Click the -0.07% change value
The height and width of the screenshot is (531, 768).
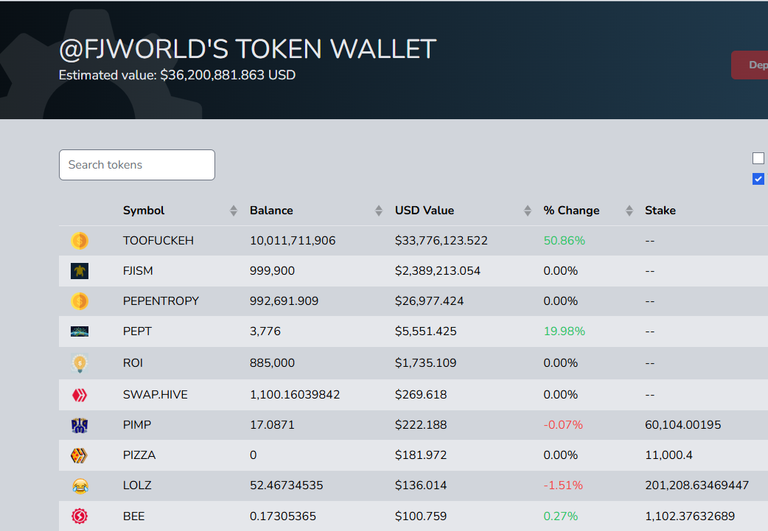click(x=563, y=425)
